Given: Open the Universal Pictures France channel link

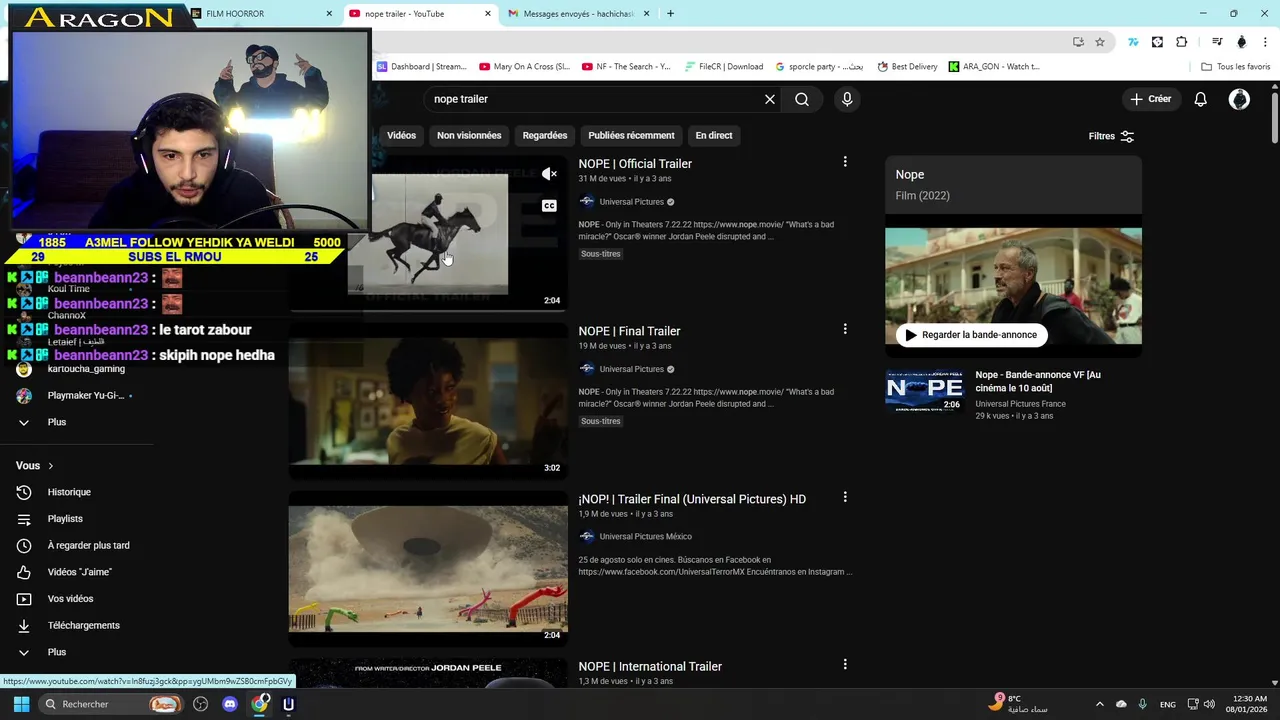Looking at the screenshot, I should [1020, 404].
